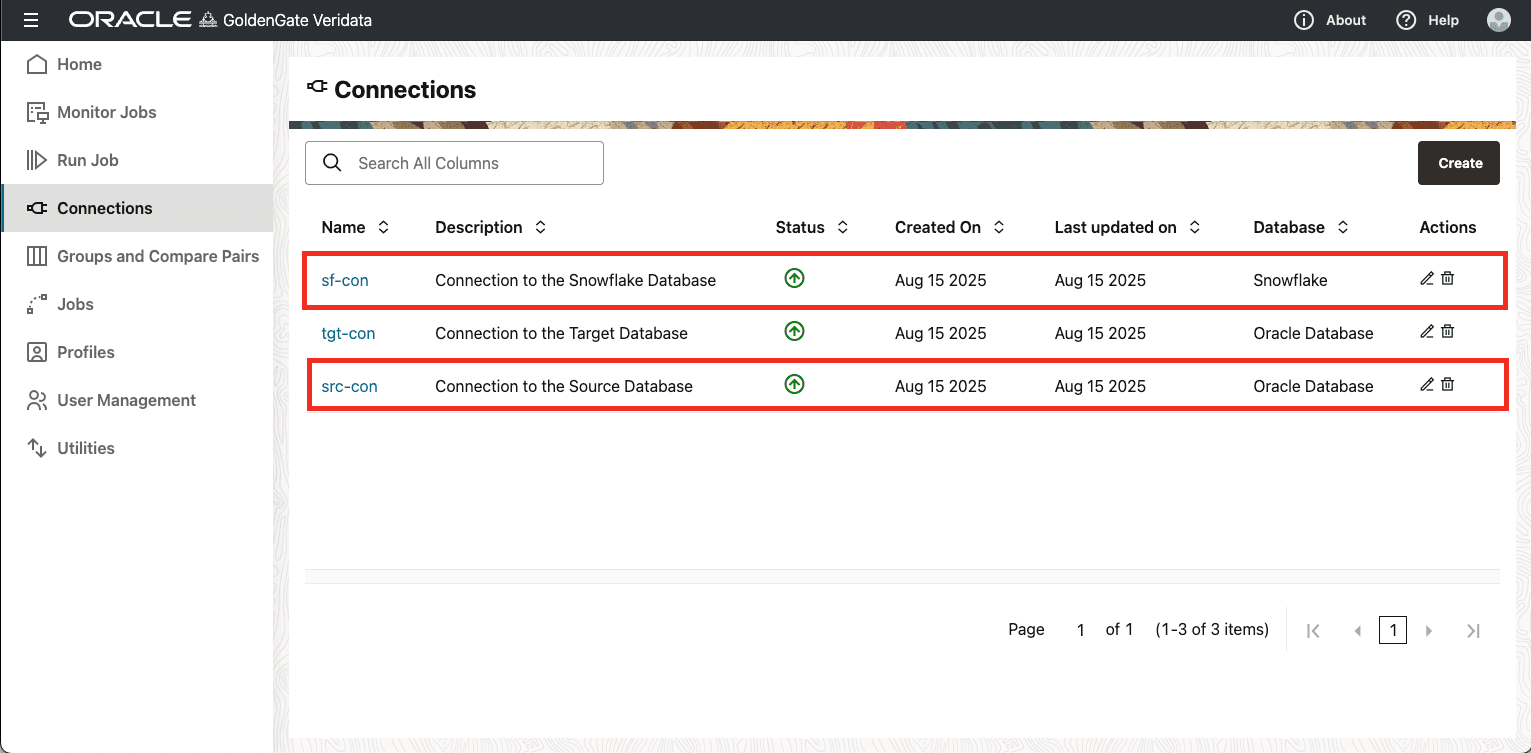
Task: Click page number 1 button
Action: point(1393,630)
